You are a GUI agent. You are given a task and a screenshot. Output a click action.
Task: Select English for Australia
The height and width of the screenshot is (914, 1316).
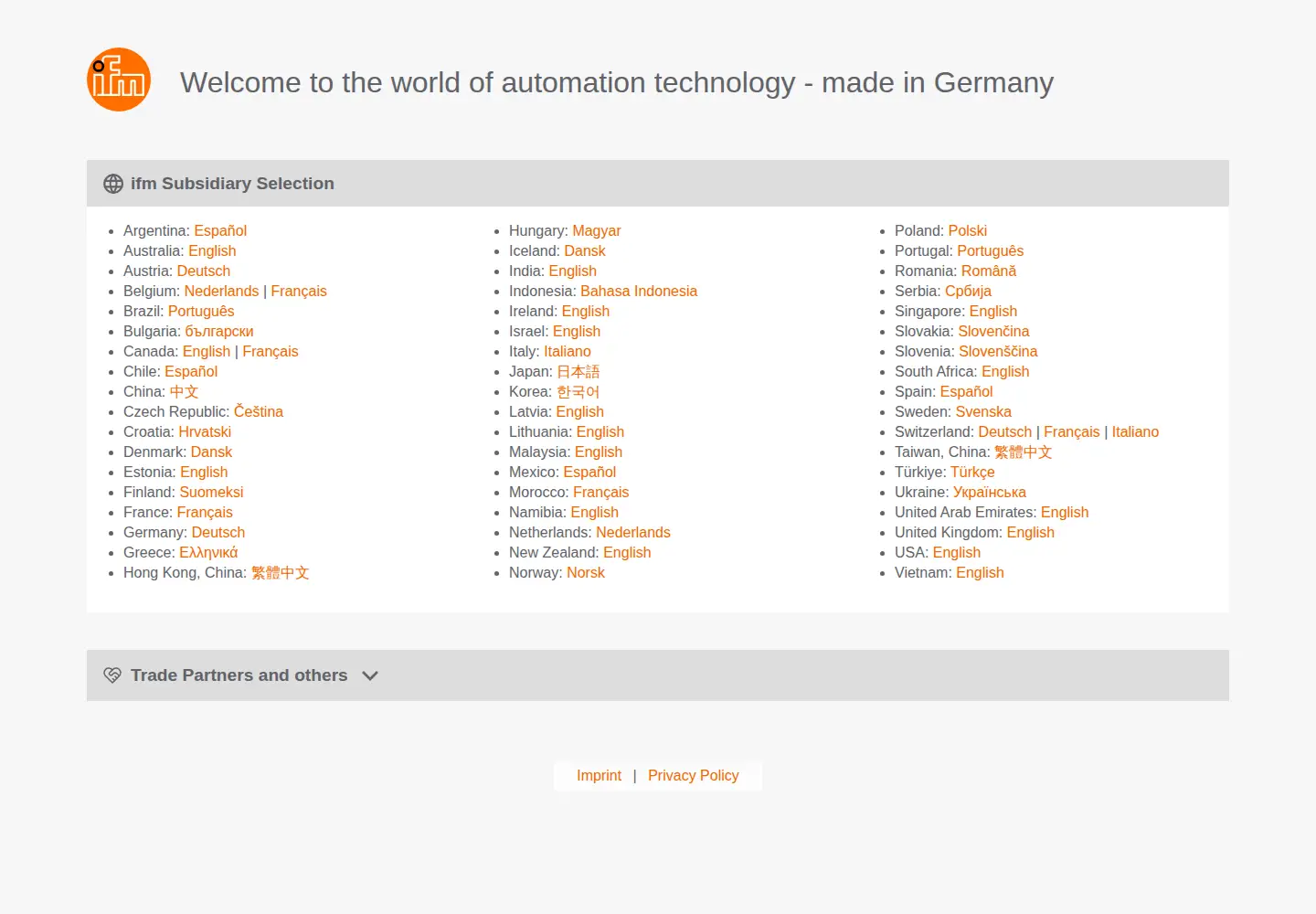click(x=212, y=250)
